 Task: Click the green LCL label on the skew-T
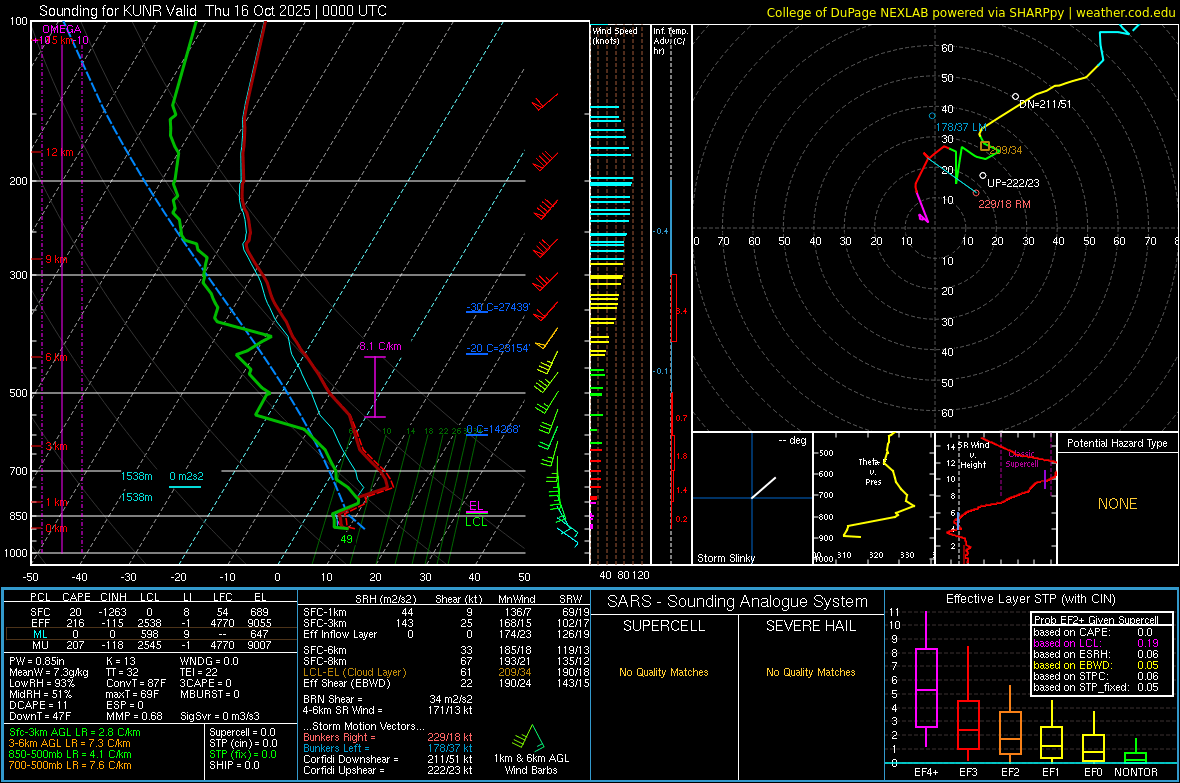tap(476, 522)
